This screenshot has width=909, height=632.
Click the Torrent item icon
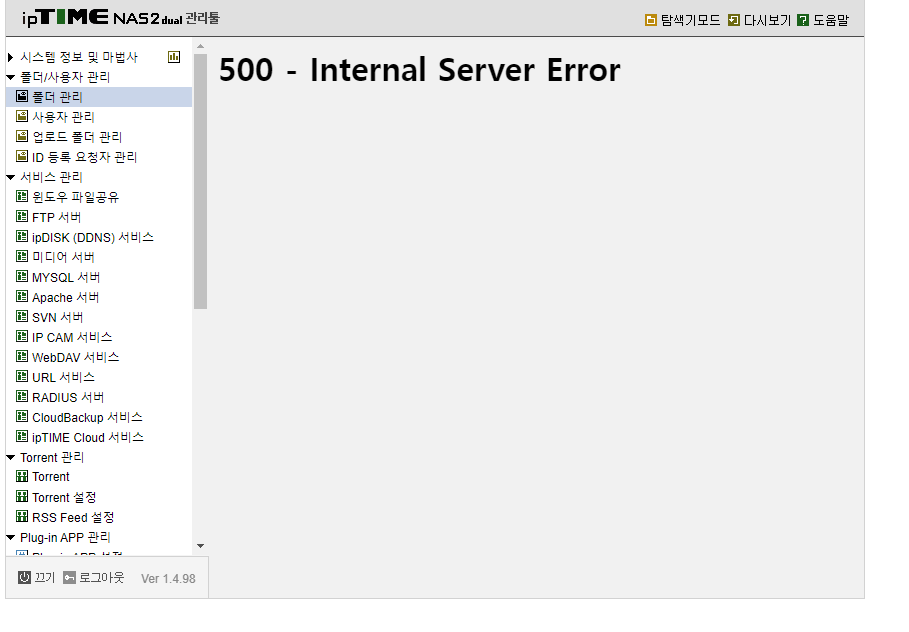click(22, 477)
